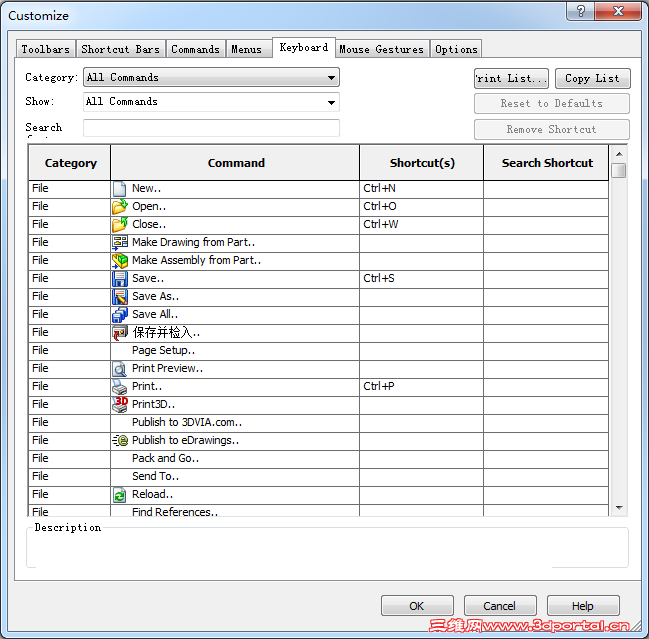This screenshot has height=639, width=649.
Task: Click the question mark help icon in title bar
Action: pyautogui.click(x=580, y=11)
